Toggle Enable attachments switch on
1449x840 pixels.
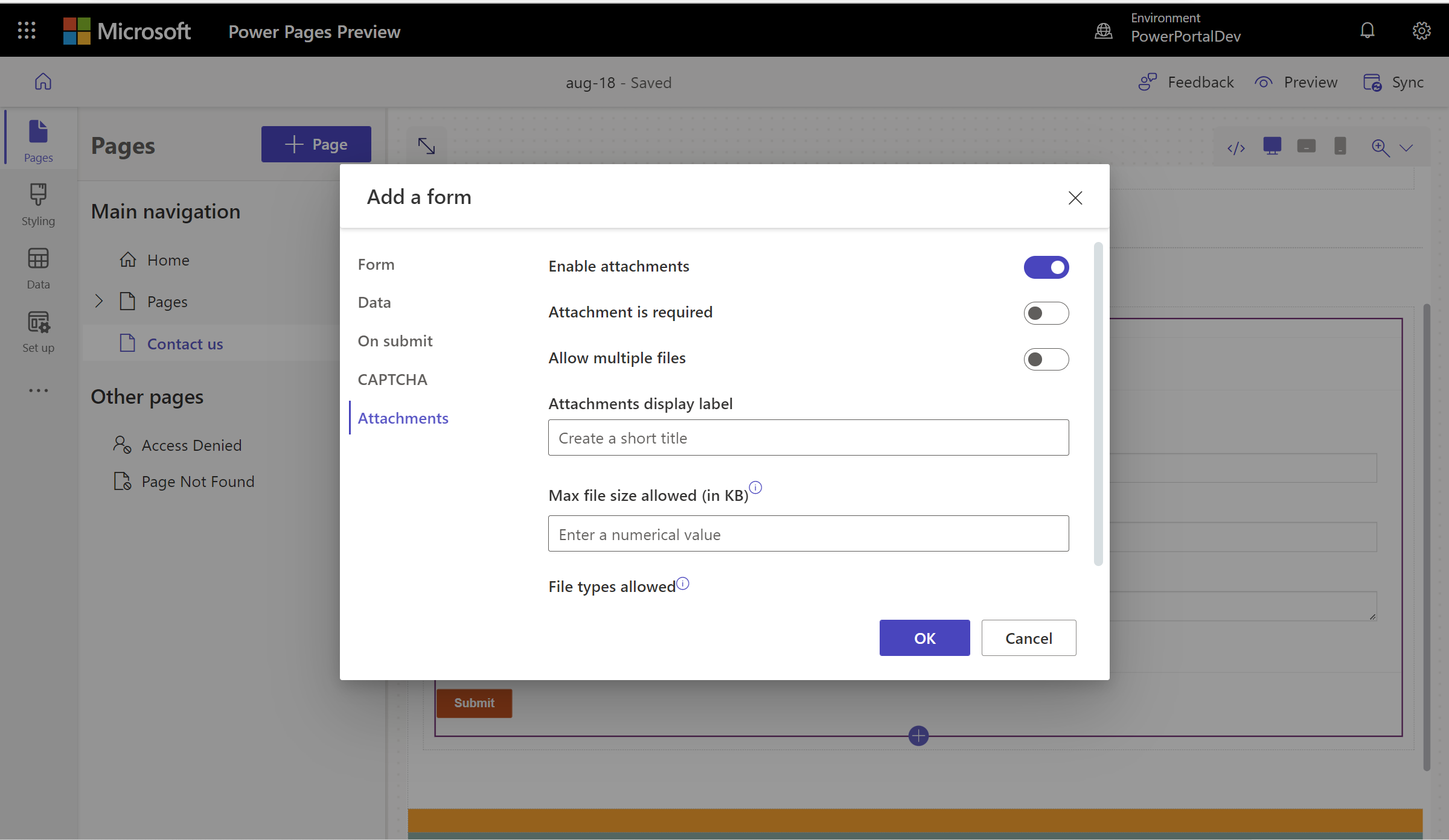pyautogui.click(x=1045, y=267)
